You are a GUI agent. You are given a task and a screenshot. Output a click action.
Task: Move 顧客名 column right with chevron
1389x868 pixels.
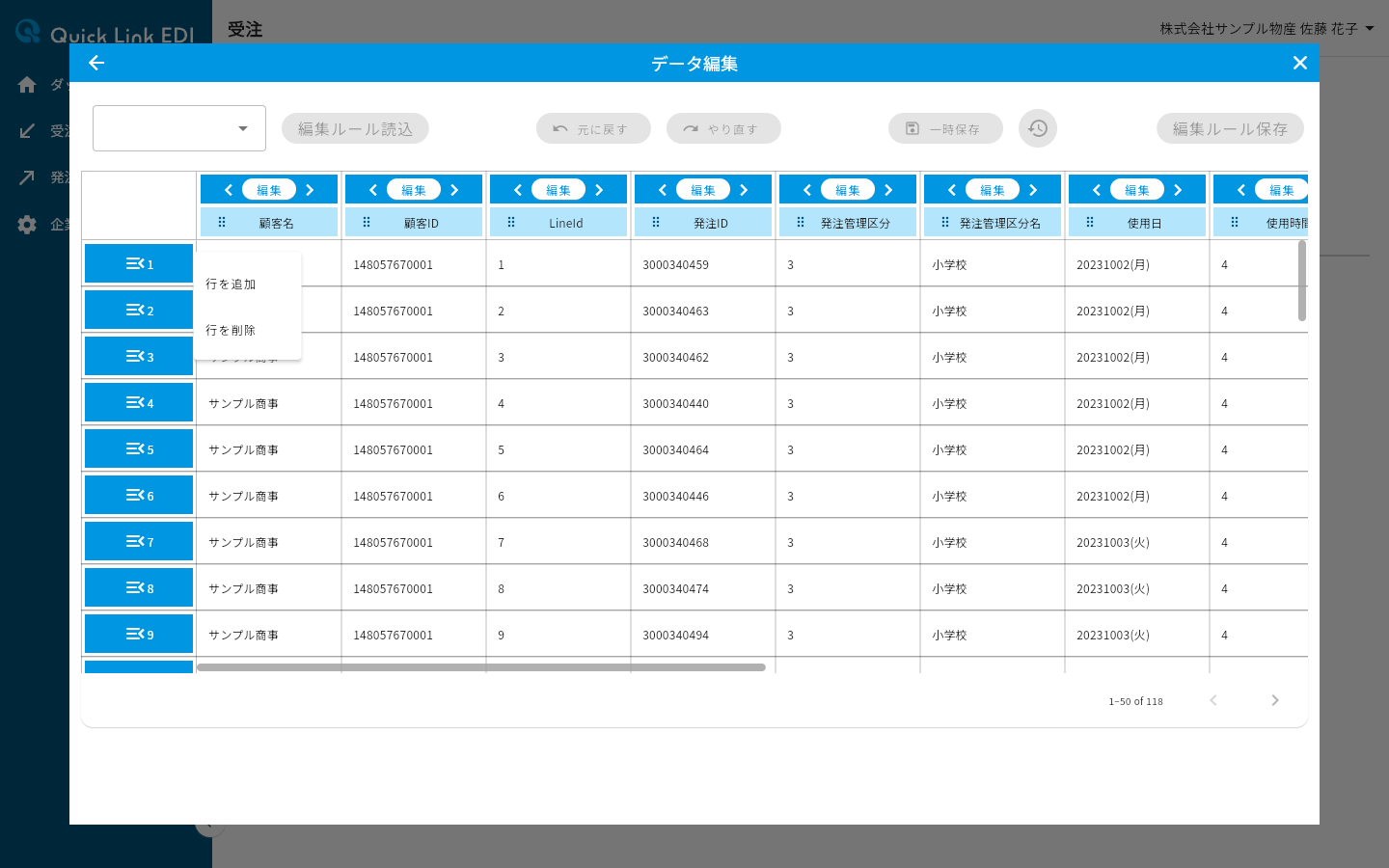point(310,190)
